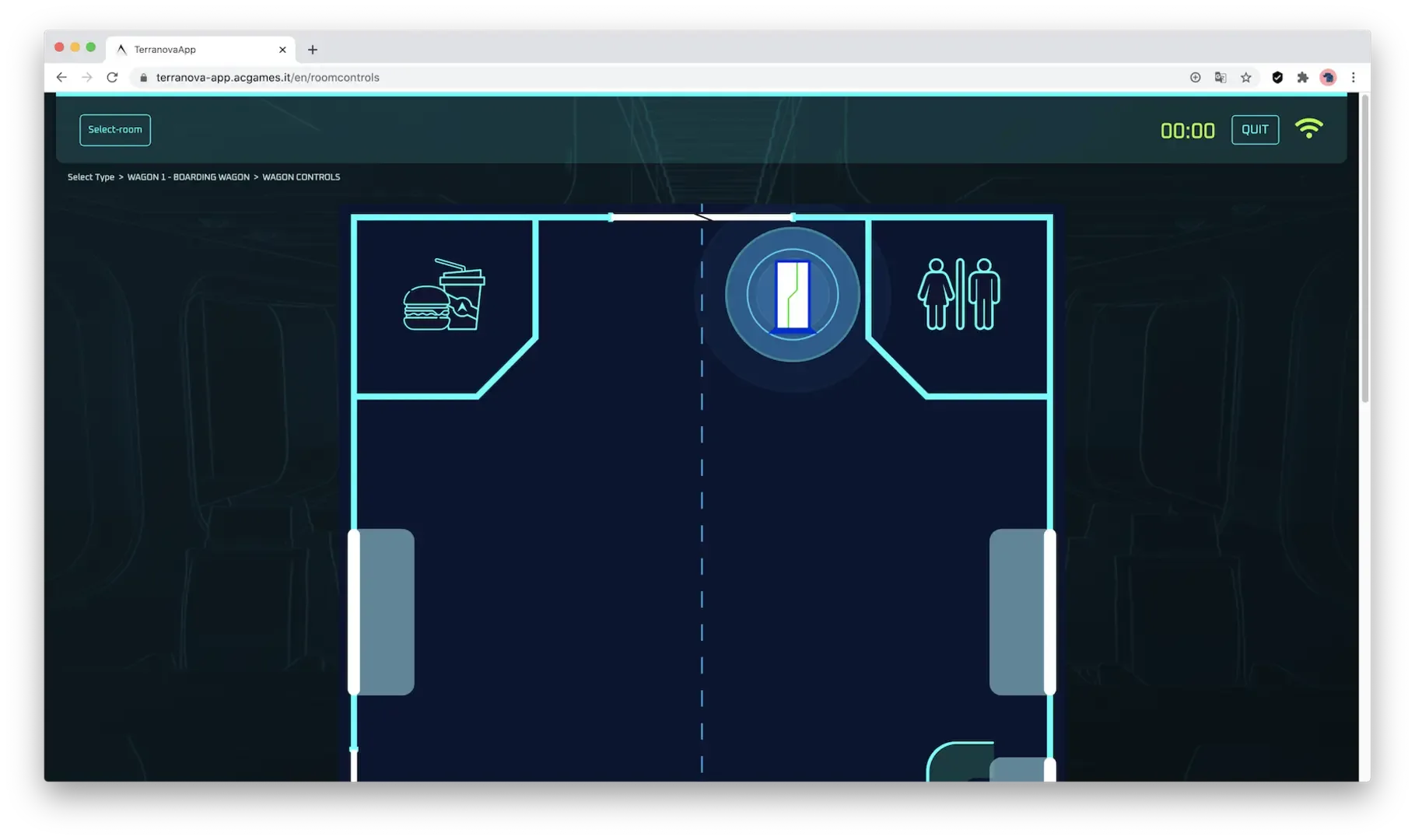Click the translate page icon
Screen dimensions: 1415x840
click(x=1221, y=78)
